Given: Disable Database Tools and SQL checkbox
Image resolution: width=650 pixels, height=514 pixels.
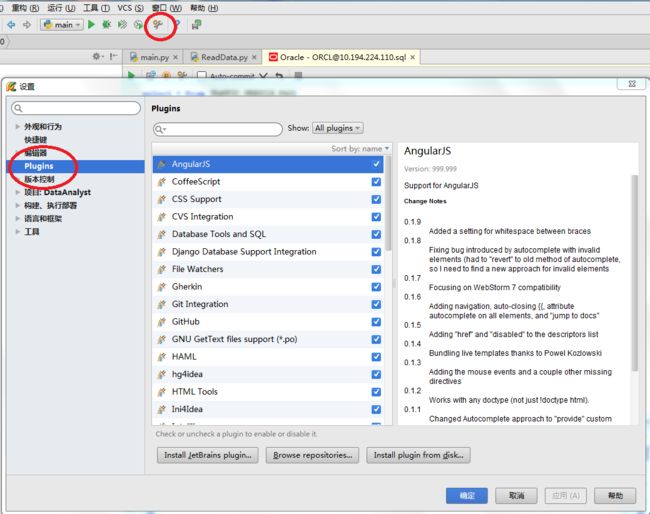Looking at the screenshot, I should (x=376, y=234).
